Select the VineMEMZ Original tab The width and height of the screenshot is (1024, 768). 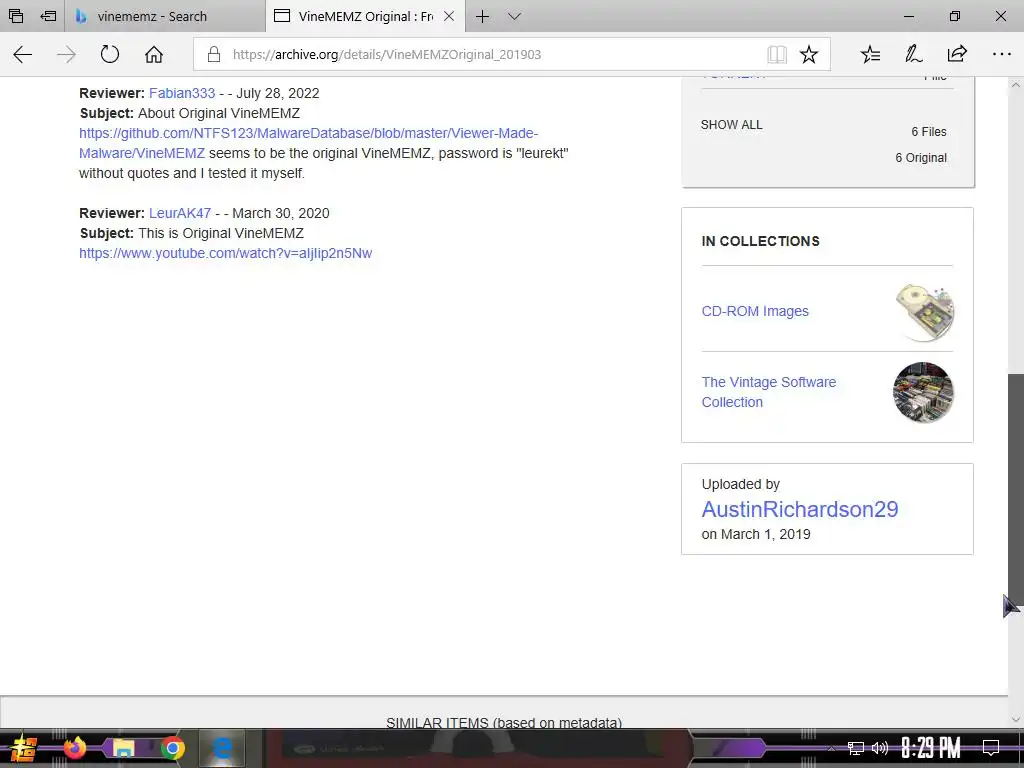tap(364, 16)
